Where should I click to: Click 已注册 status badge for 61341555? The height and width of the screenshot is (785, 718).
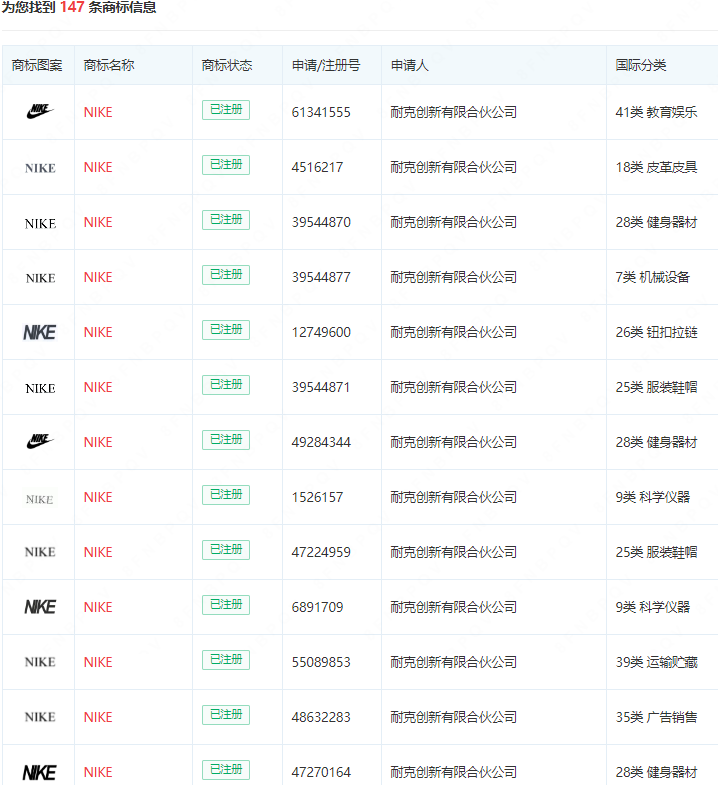[226, 110]
